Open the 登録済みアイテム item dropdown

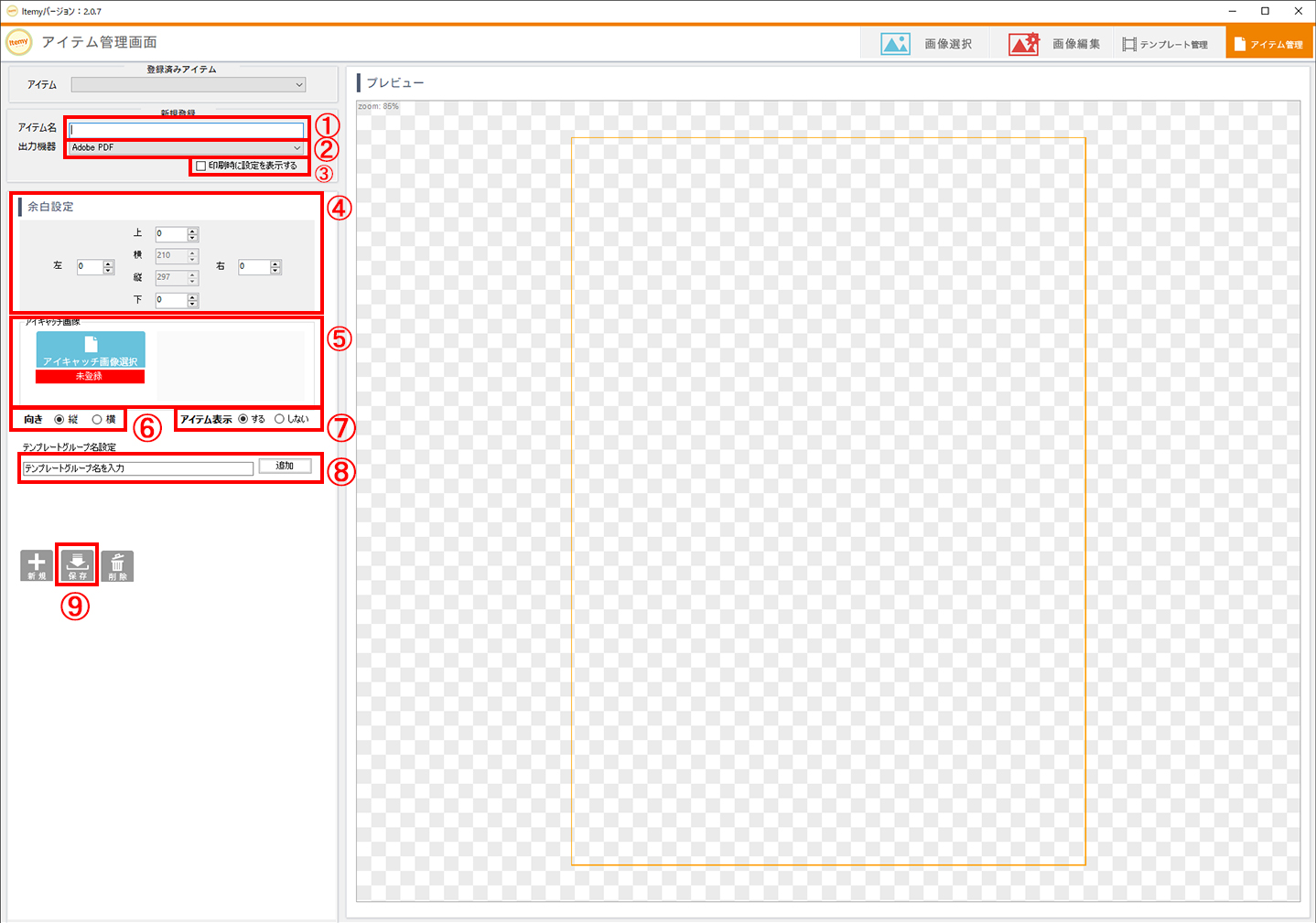click(x=189, y=85)
